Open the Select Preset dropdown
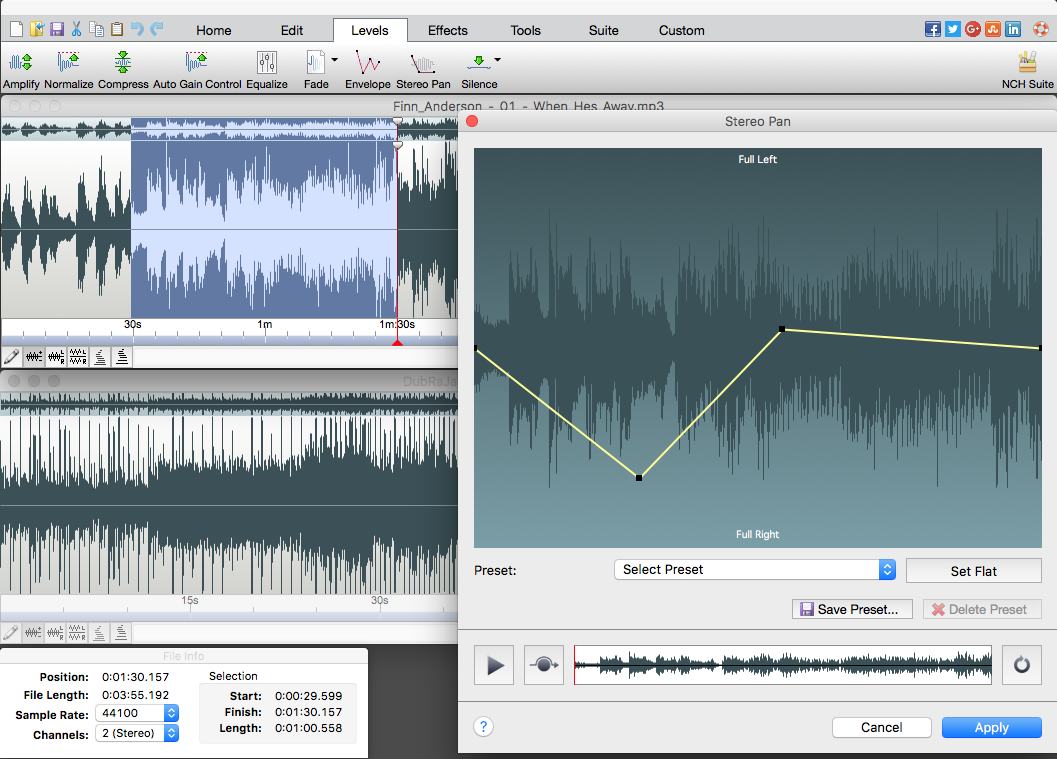 click(754, 569)
